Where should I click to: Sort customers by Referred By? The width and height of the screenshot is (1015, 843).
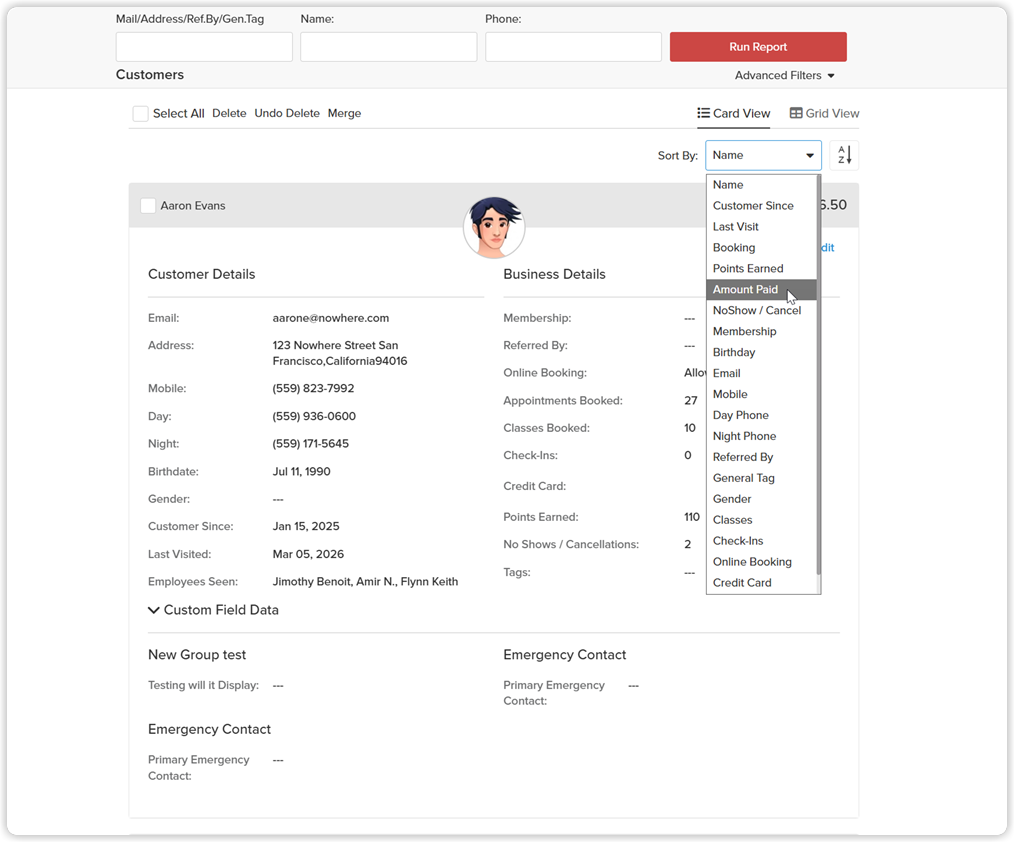761,457
